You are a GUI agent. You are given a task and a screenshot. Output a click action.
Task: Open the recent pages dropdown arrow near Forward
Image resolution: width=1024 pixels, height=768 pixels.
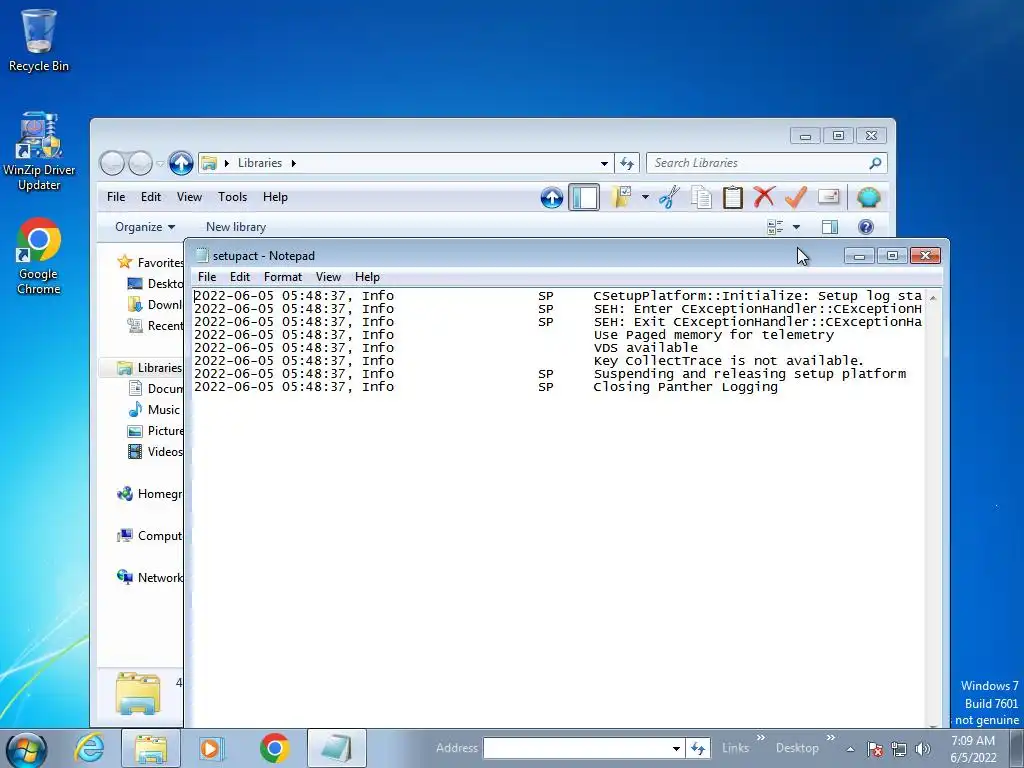(x=160, y=163)
